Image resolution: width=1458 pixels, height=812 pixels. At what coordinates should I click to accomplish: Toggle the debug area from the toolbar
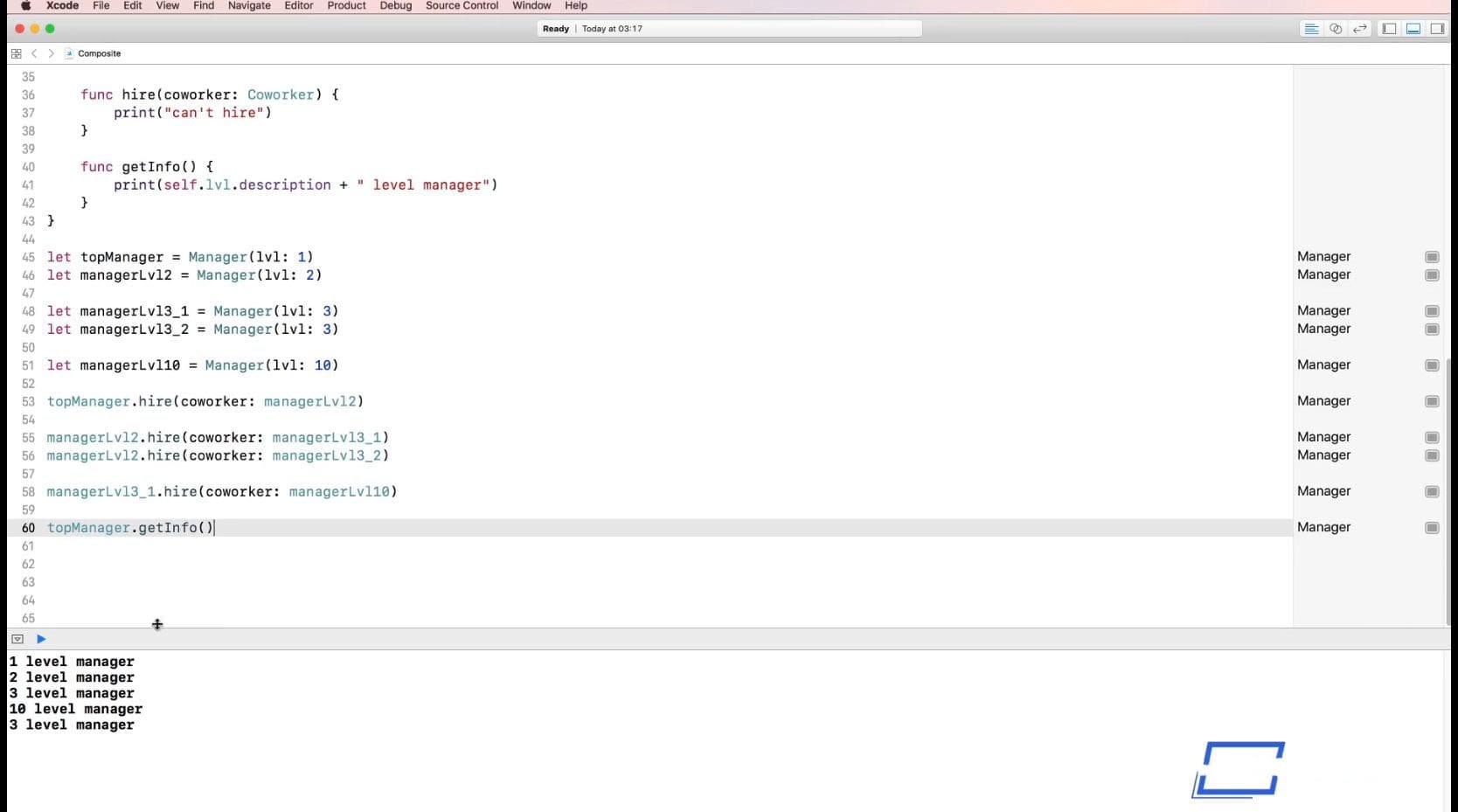[1413, 29]
